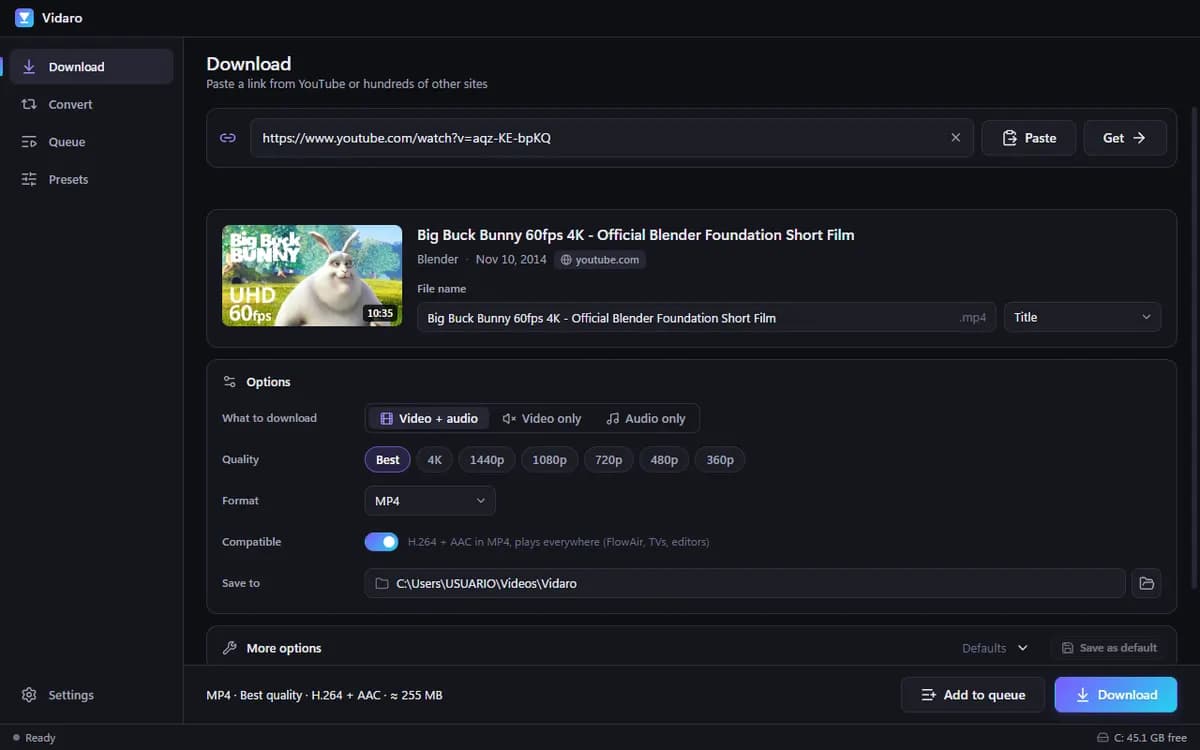Select Video only download mode
This screenshot has width=1200, height=750.
[541, 418]
